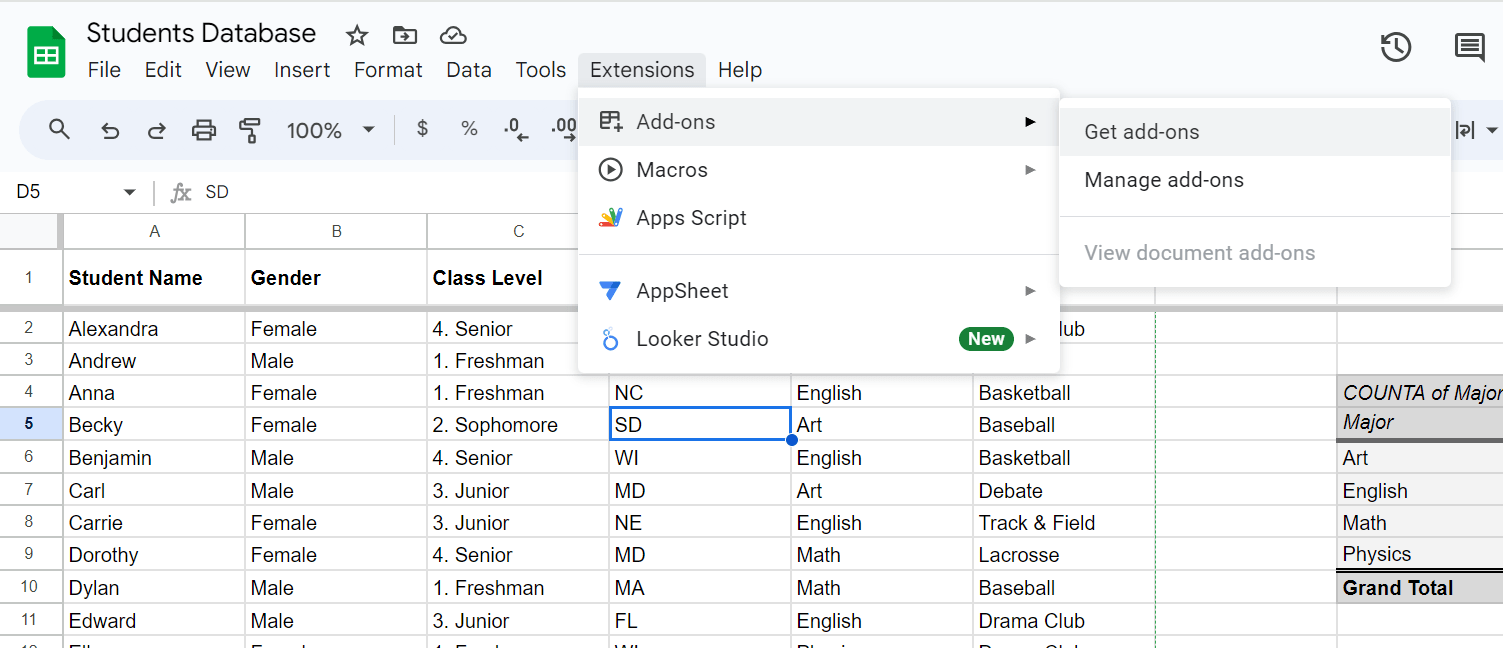Viewport: 1503px width, 648px height.
Task: Move document using folder icon
Action: [x=405, y=36]
